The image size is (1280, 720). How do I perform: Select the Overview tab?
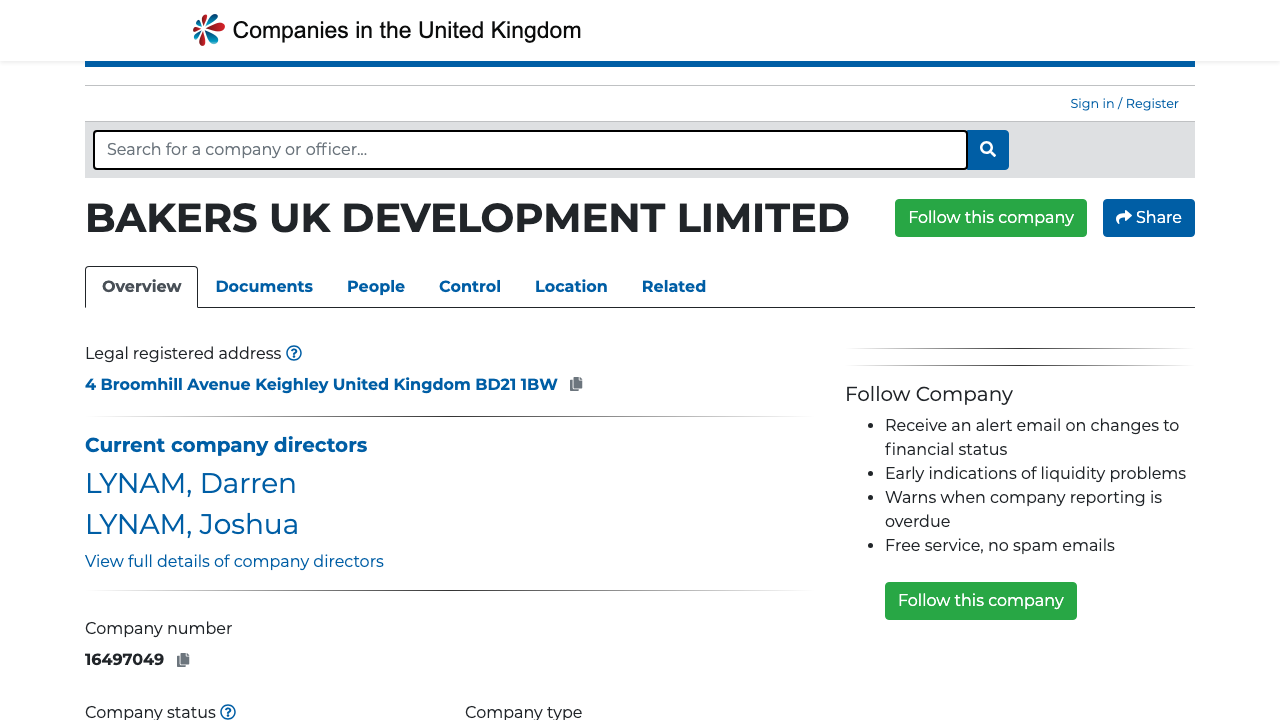[x=141, y=286]
